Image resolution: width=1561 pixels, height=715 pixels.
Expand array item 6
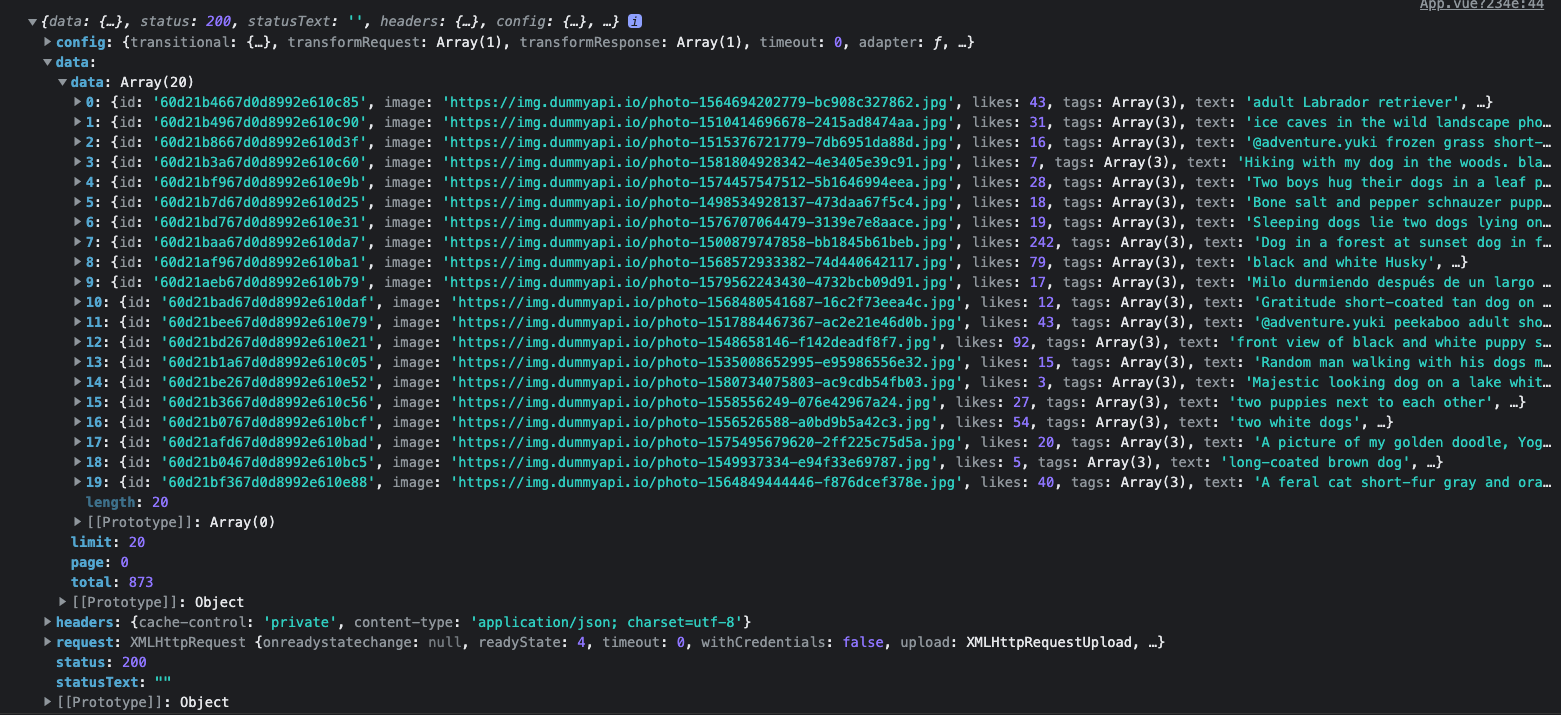pos(79,222)
